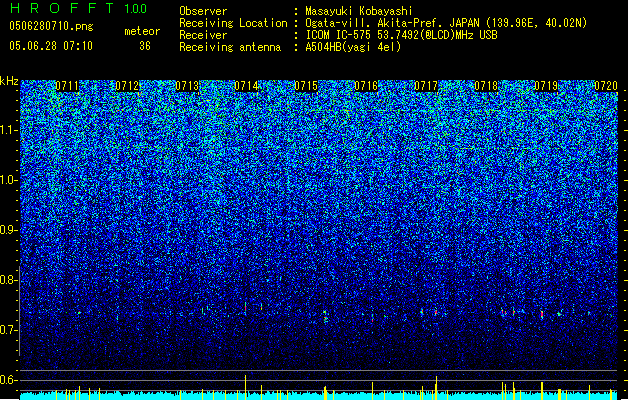Click the 0.7 kHz axis tick label
Viewport: 629px width, 400px height.
coord(8,330)
